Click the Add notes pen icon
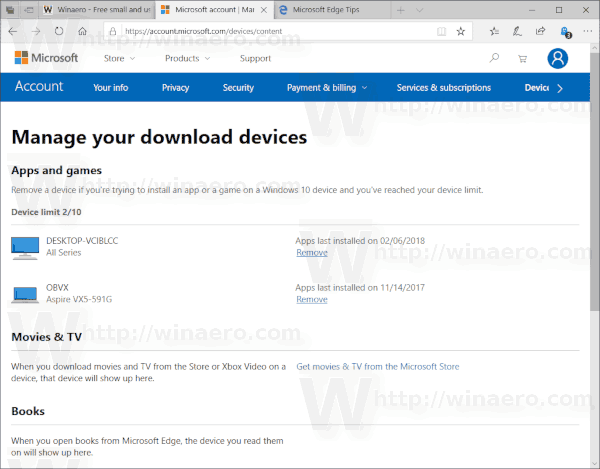 pos(517,31)
